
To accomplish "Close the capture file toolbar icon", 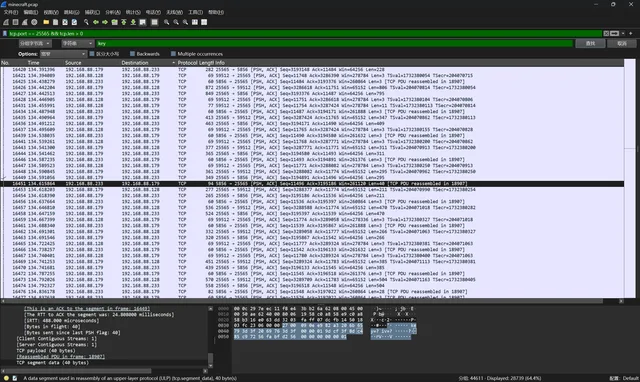I will click(x=65, y=22).
